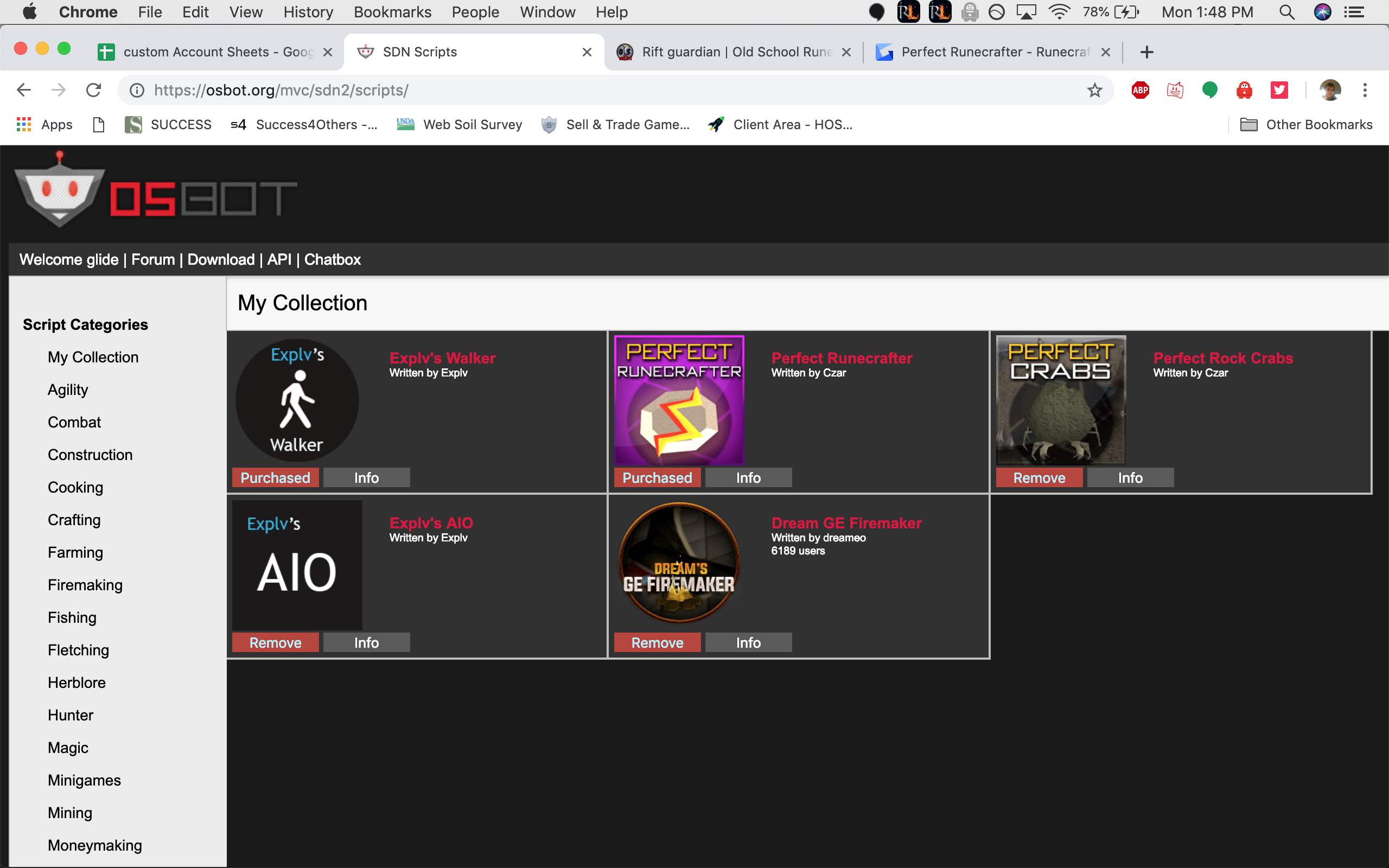
Task: Select the Firemaking category
Action: tap(85, 585)
